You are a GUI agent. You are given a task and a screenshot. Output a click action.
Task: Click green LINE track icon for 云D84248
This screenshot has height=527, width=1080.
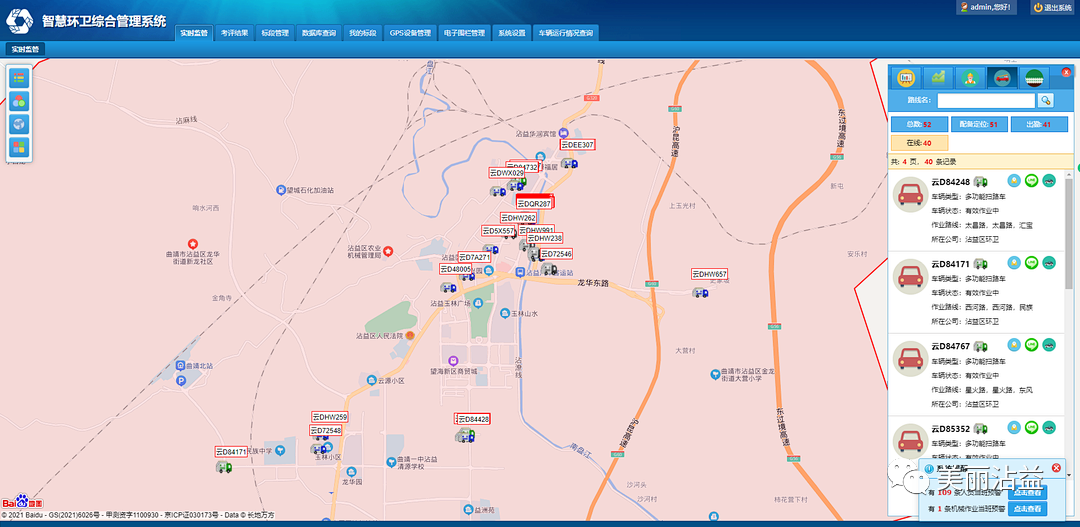1031,181
